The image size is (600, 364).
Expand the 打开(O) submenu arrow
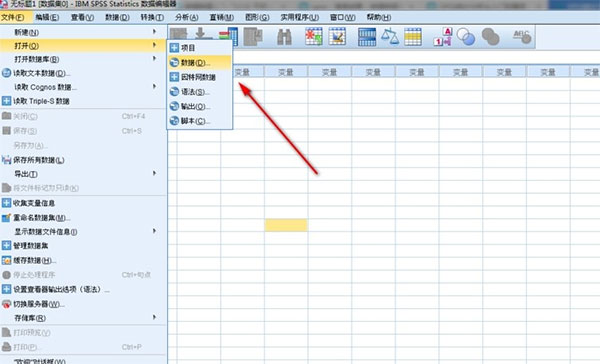155,46
